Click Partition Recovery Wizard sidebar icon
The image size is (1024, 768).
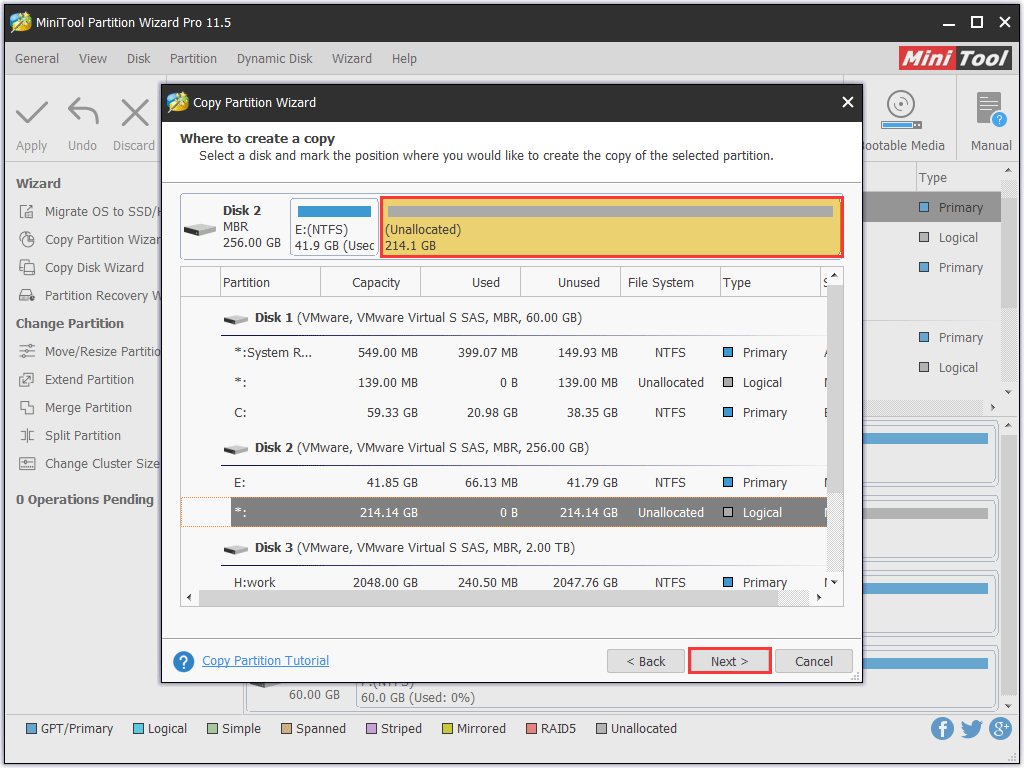point(27,295)
